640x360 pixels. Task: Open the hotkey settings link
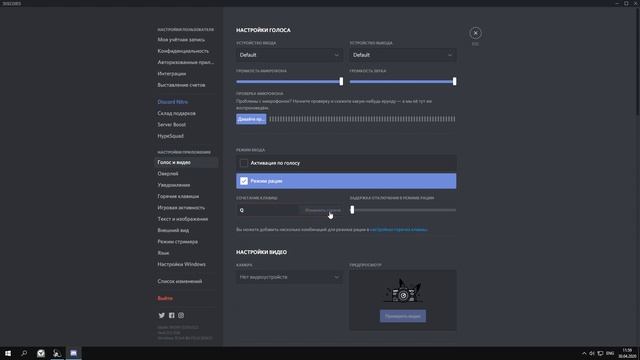[x=398, y=229]
